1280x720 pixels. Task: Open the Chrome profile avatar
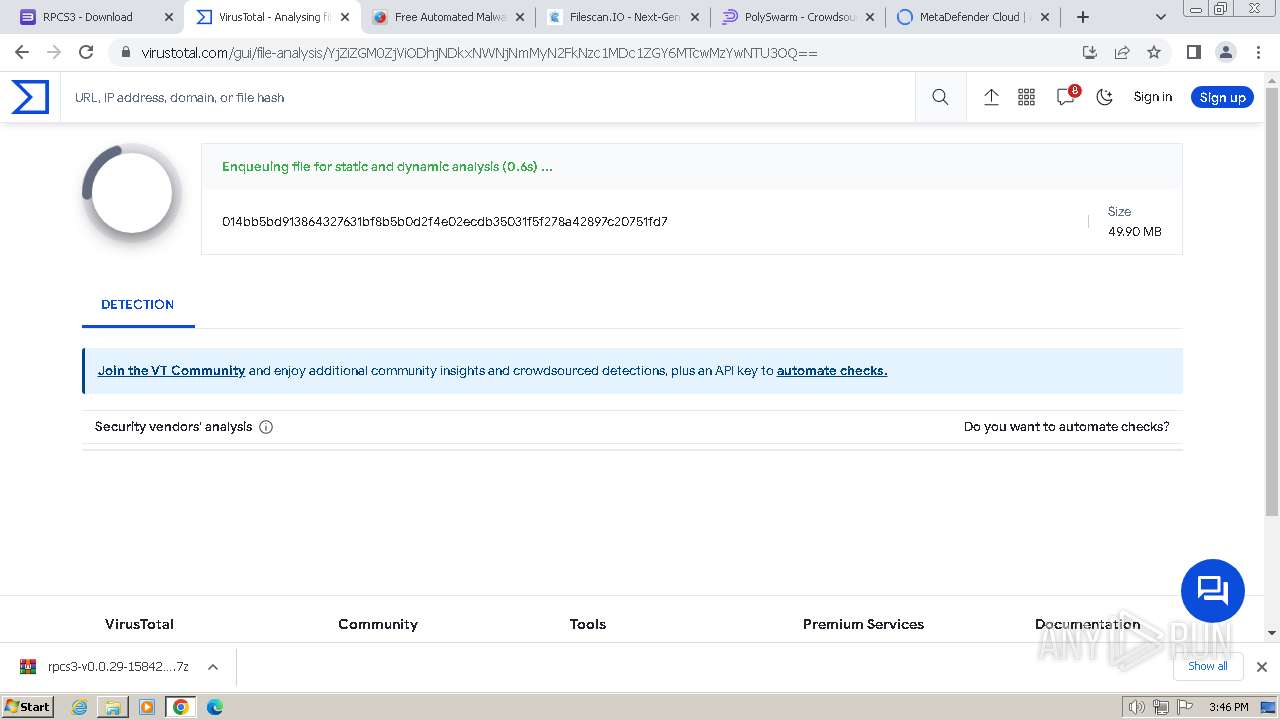tap(1225, 52)
